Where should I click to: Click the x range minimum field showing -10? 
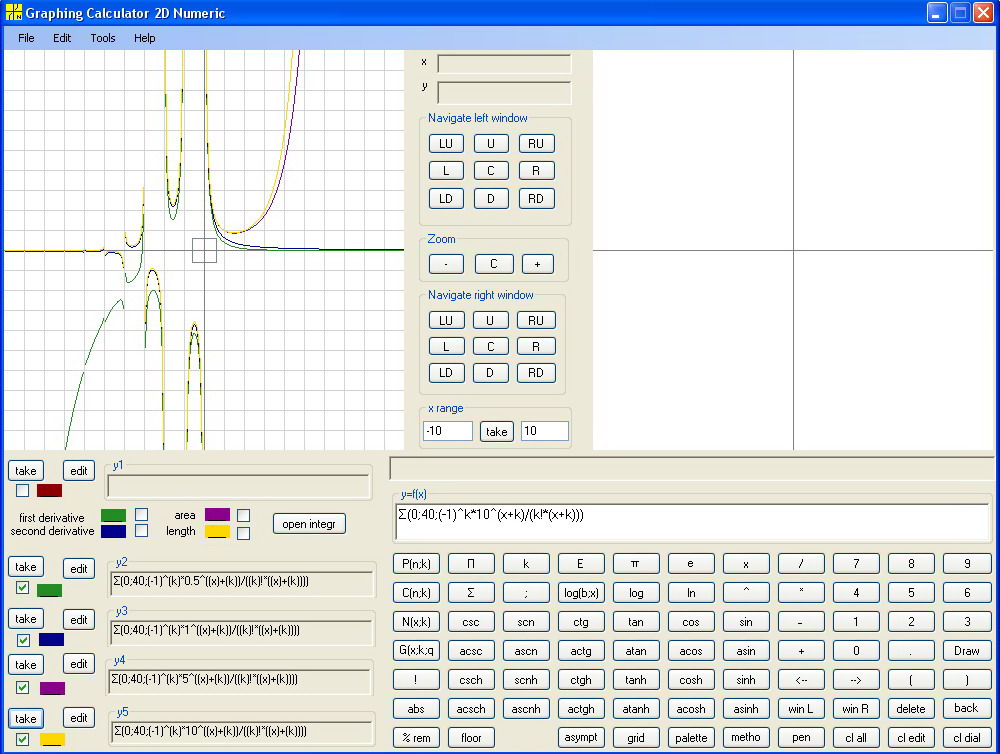(448, 431)
